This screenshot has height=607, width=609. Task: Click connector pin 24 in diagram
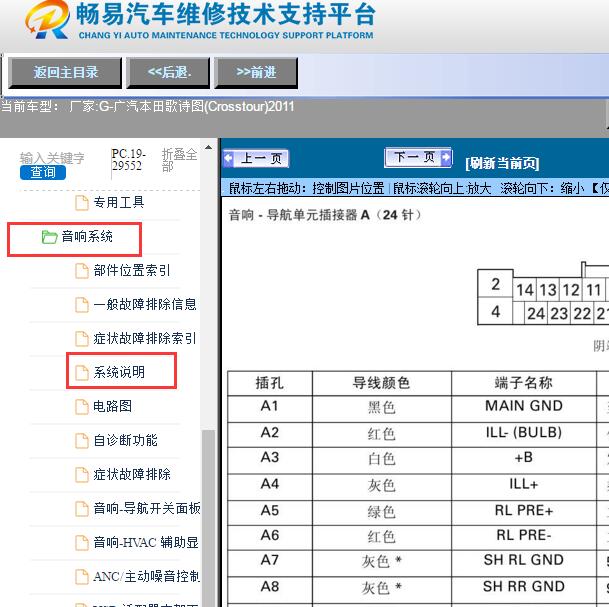pos(536,313)
